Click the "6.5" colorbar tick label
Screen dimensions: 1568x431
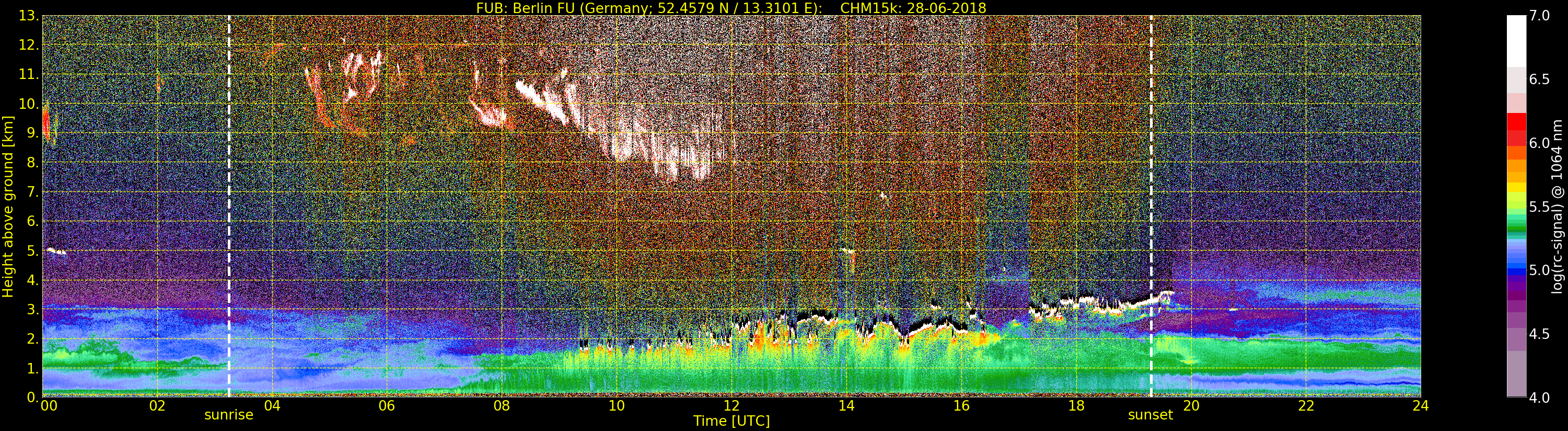tap(1540, 80)
